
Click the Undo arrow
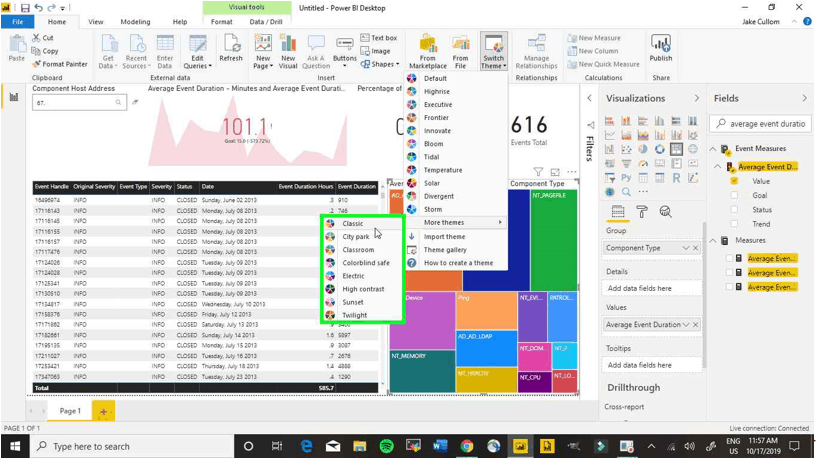(39, 8)
